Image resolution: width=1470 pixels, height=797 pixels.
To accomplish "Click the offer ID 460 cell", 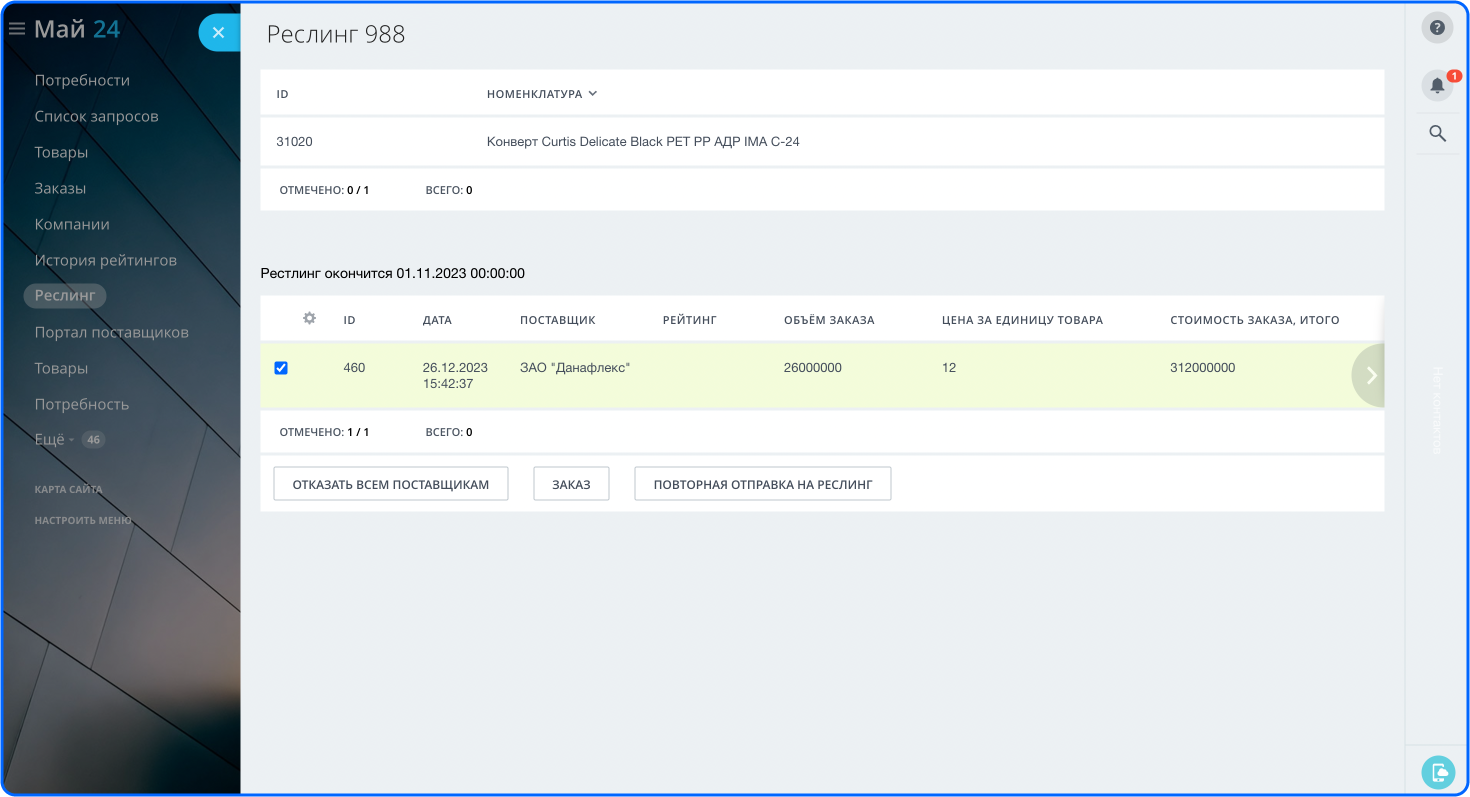I will coord(354,368).
